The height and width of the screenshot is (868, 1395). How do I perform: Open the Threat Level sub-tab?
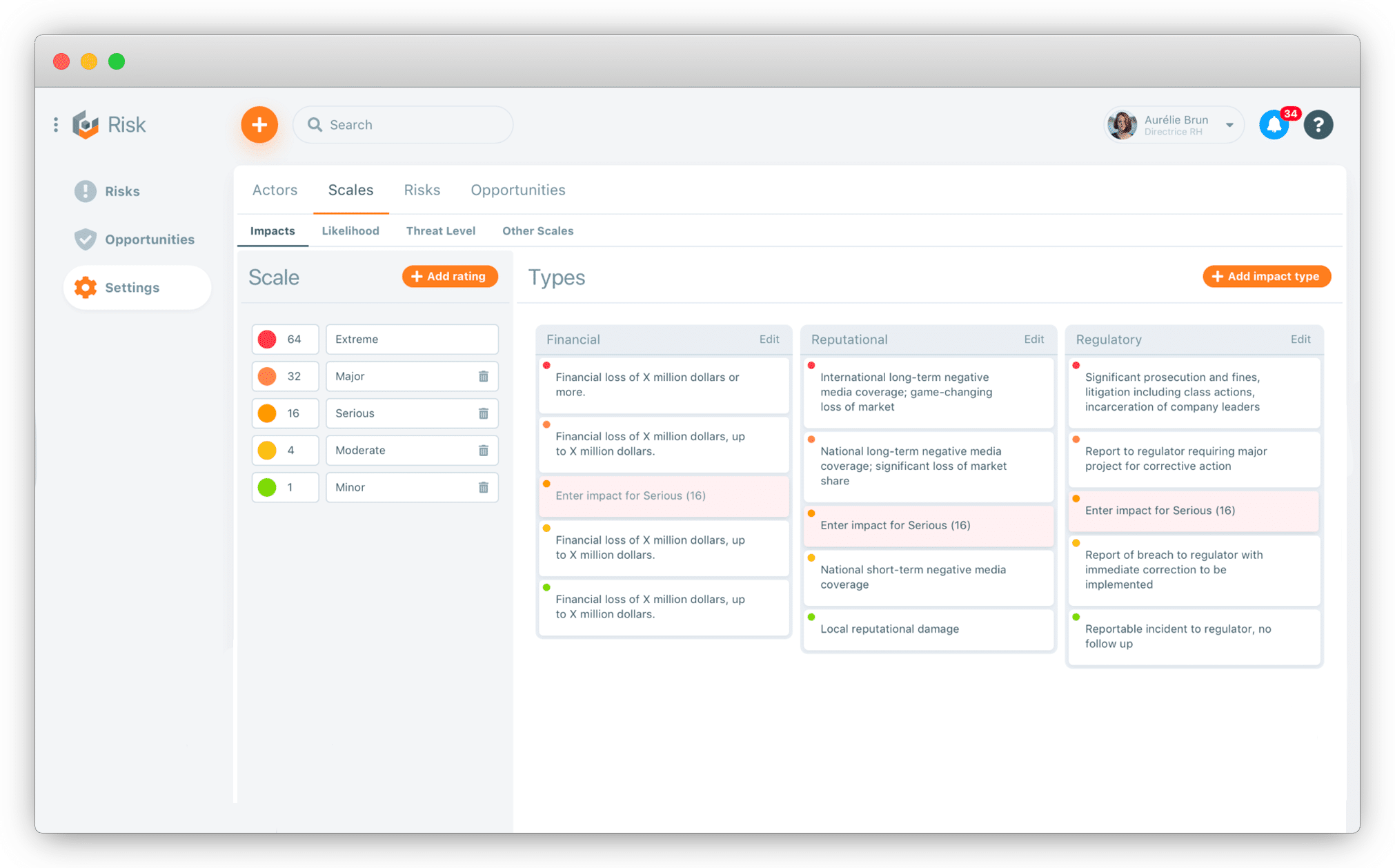(x=440, y=231)
